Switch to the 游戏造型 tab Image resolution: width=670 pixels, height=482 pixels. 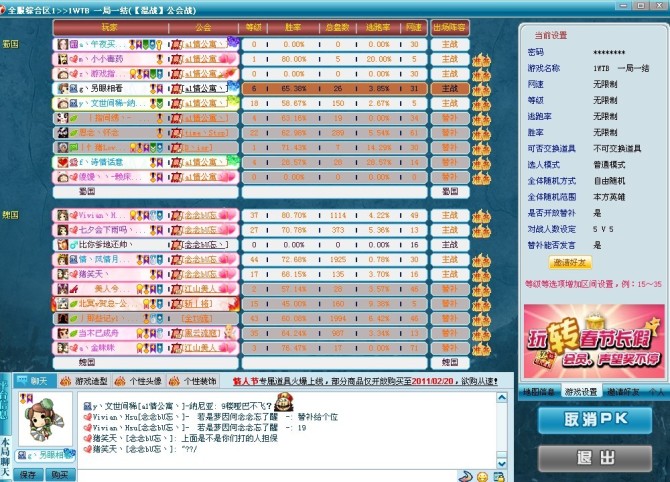pyautogui.click(x=84, y=381)
